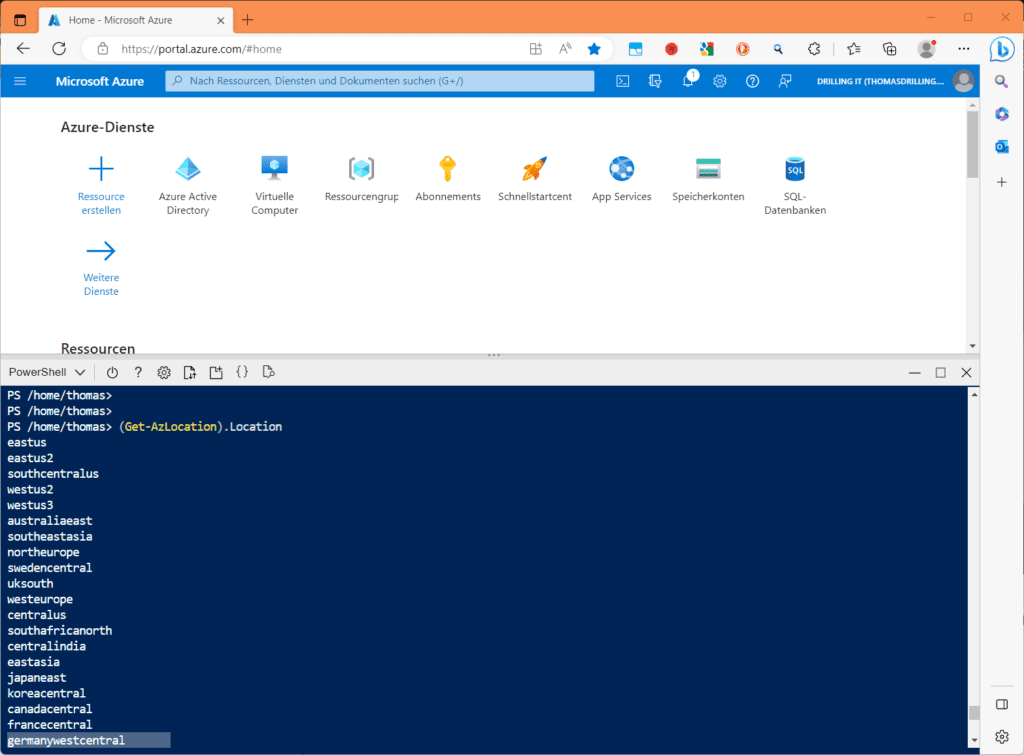1024x755 pixels.
Task: Add a site with sidebar plus icon
Action: tap(1002, 182)
